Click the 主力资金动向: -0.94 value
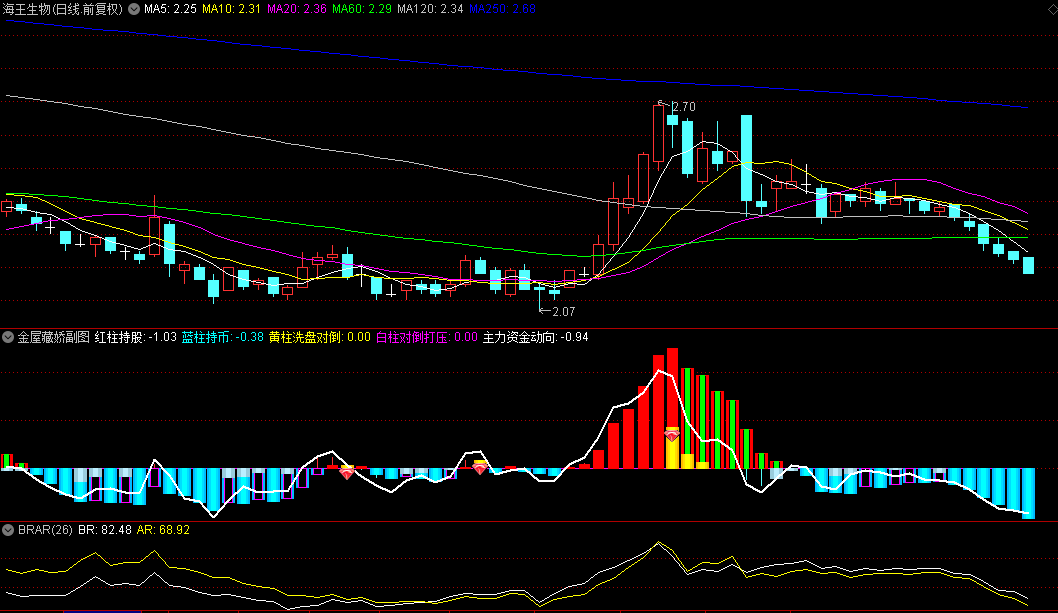The width and height of the screenshot is (1058, 613). point(536,337)
